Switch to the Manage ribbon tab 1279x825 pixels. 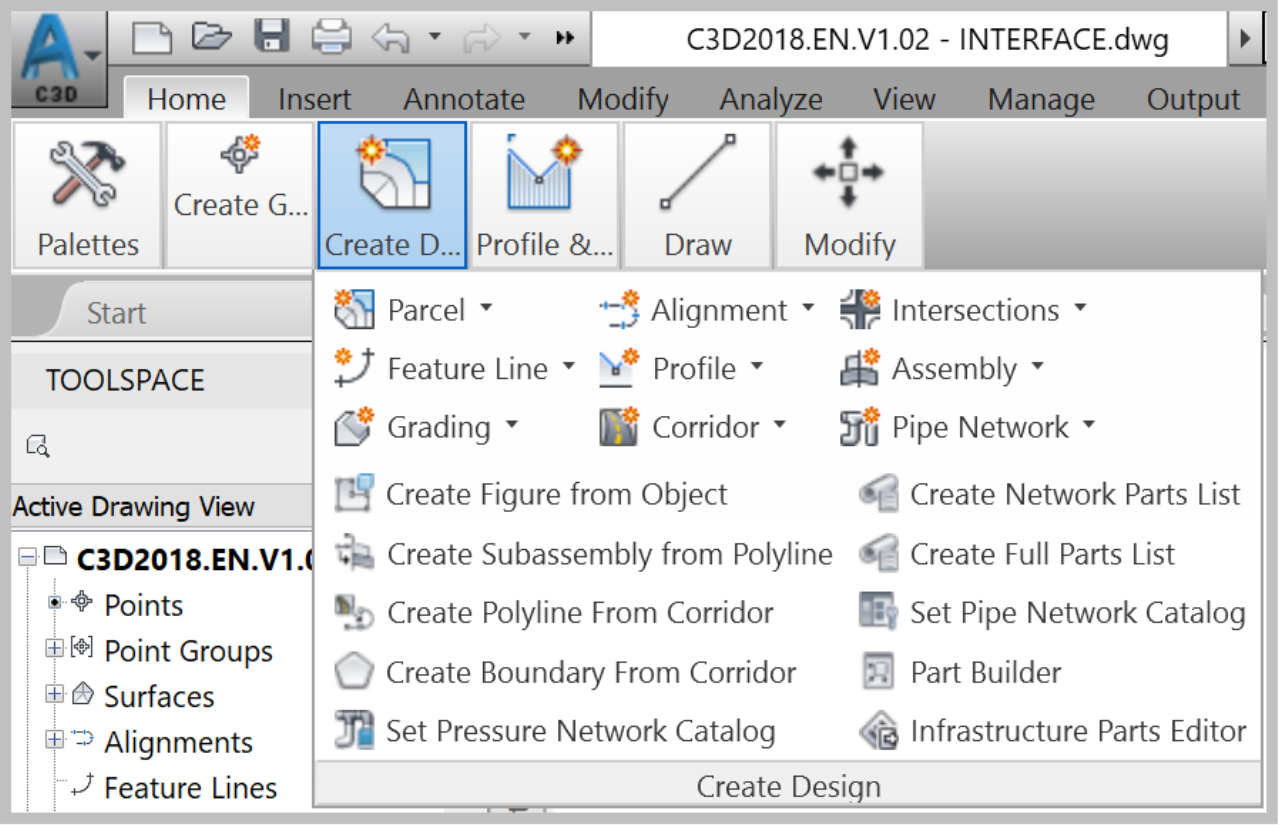(1041, 99)
